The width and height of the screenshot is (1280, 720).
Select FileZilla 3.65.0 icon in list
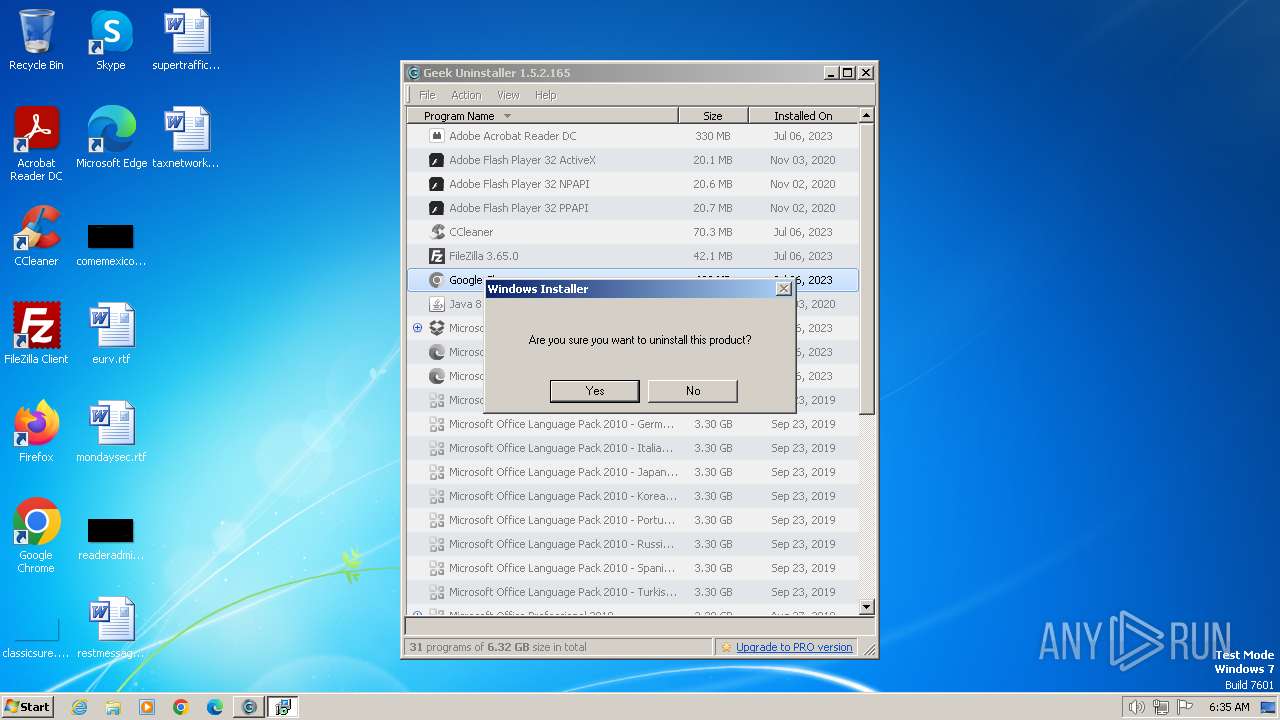436,256
